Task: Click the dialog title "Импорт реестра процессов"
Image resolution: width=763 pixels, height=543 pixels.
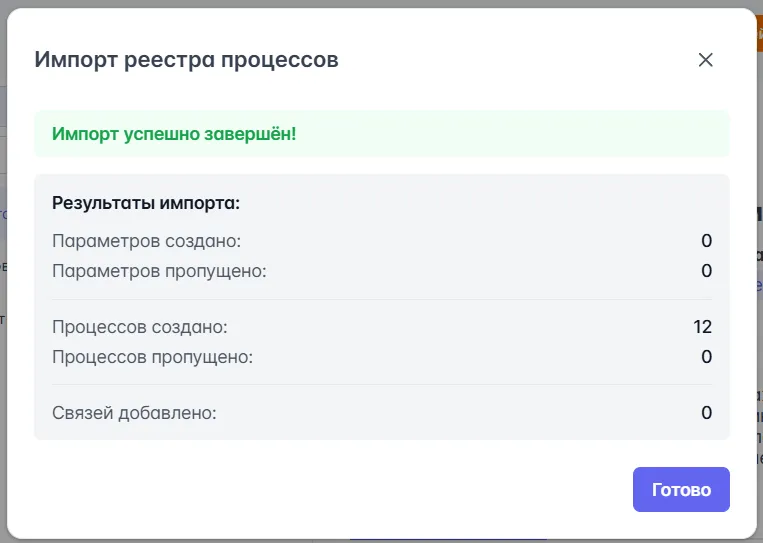Action: tap(186, 59)
